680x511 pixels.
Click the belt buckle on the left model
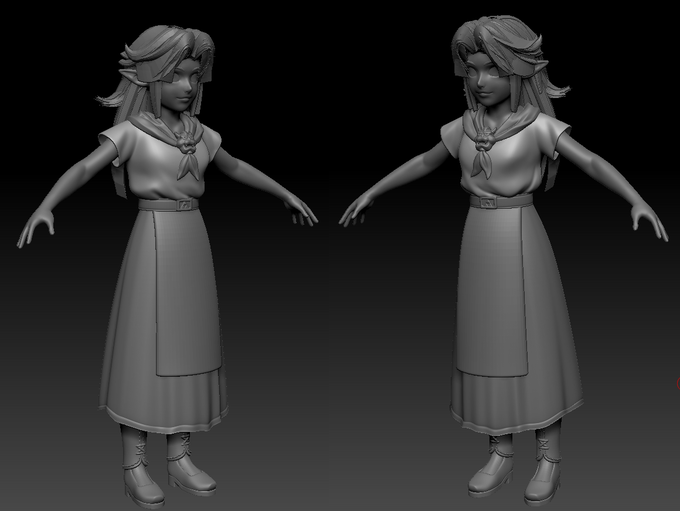click(x=186, y=204)
